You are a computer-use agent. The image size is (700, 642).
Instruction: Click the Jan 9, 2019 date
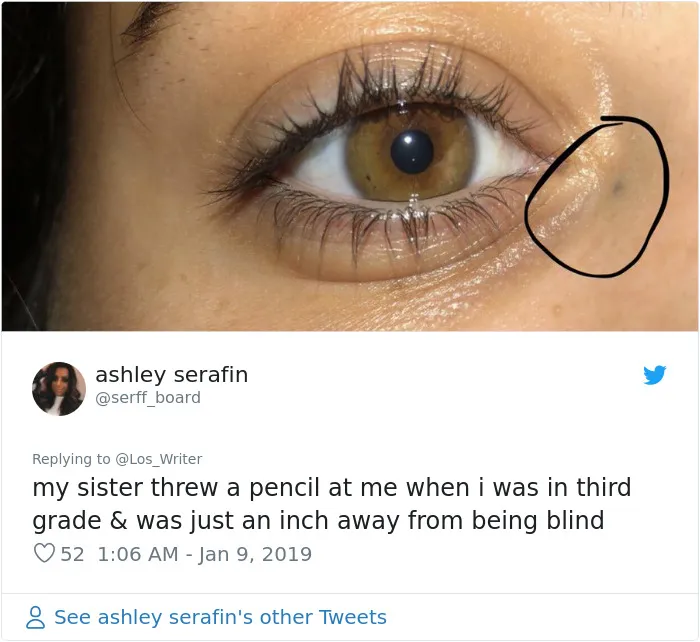pyautogui.click(x=254, y=554)
